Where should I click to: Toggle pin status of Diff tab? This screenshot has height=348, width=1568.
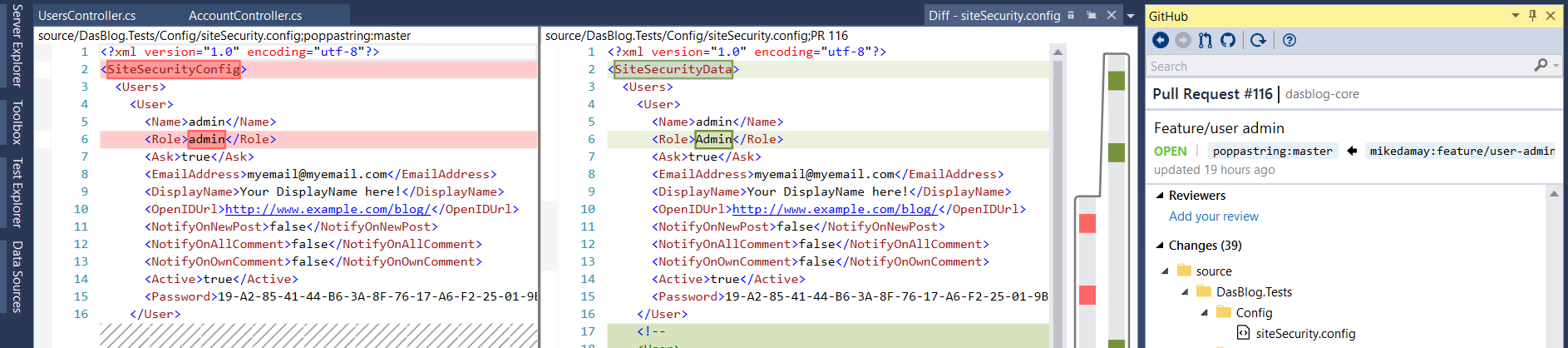[x=1092, y=15]
